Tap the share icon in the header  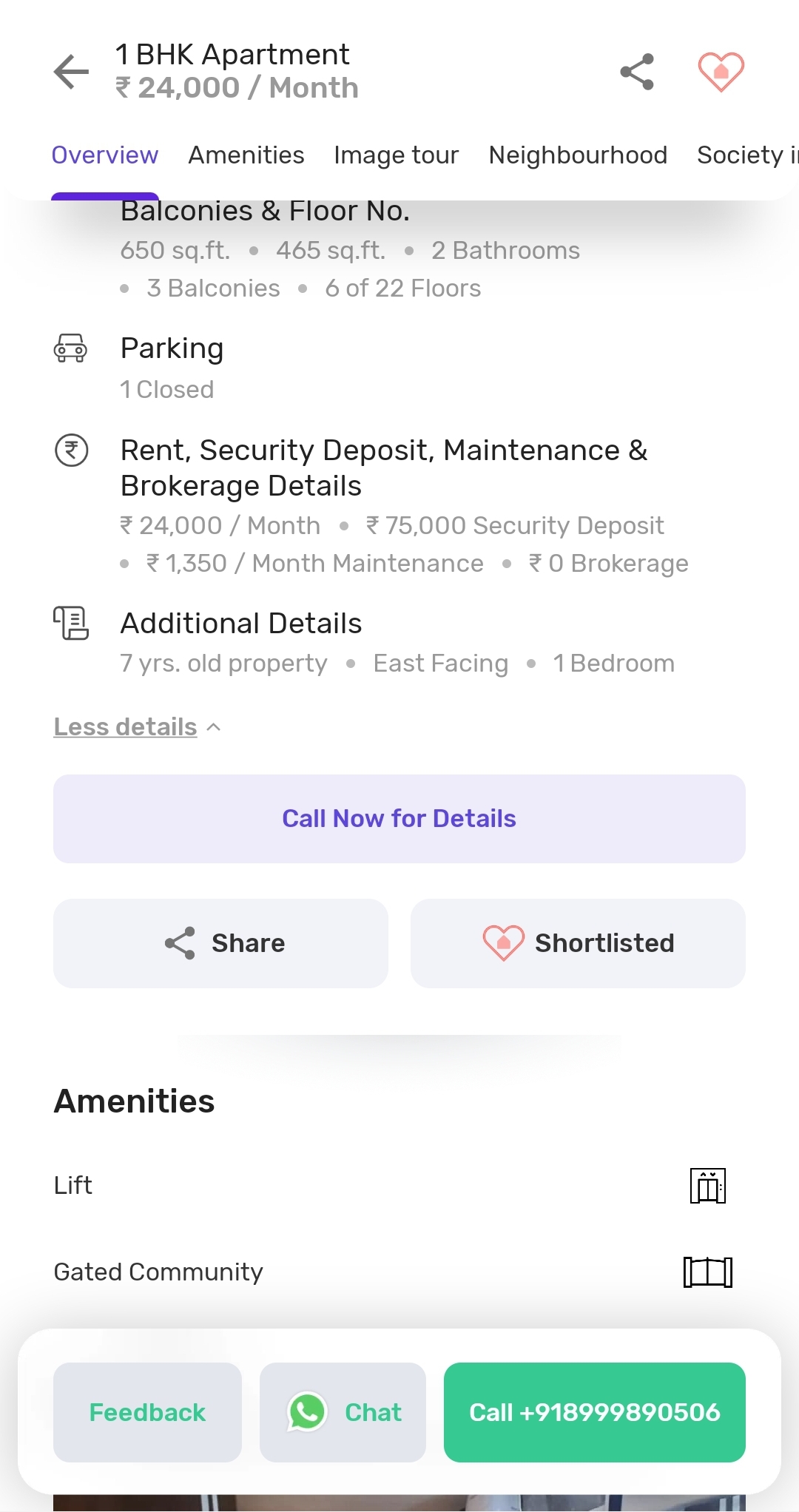637,72
